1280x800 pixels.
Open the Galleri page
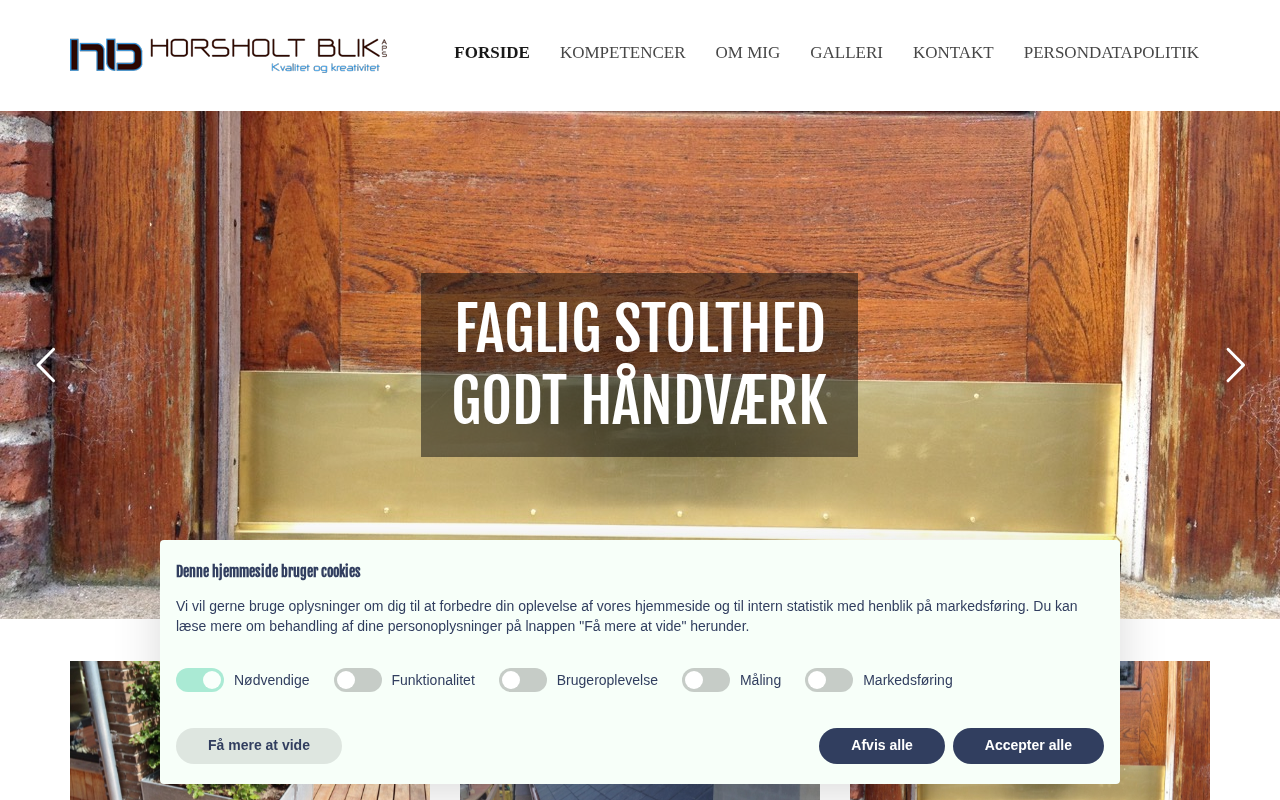tap(846, 53)
